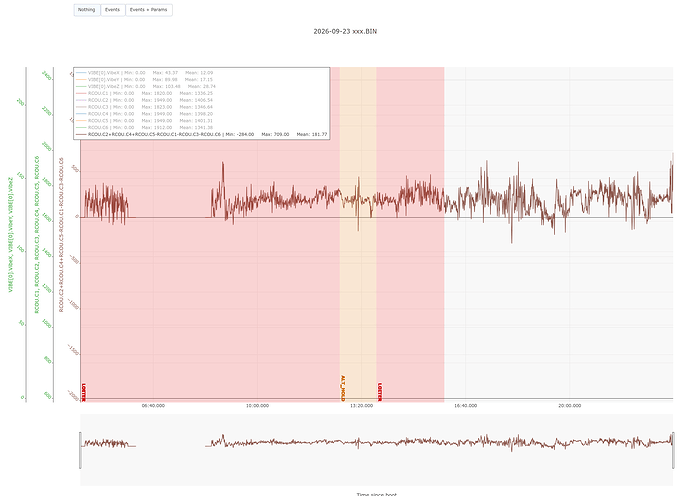This screenshot has height=496, width=690.
Task: Click the left range slider handle
Action: coord(80,450)
